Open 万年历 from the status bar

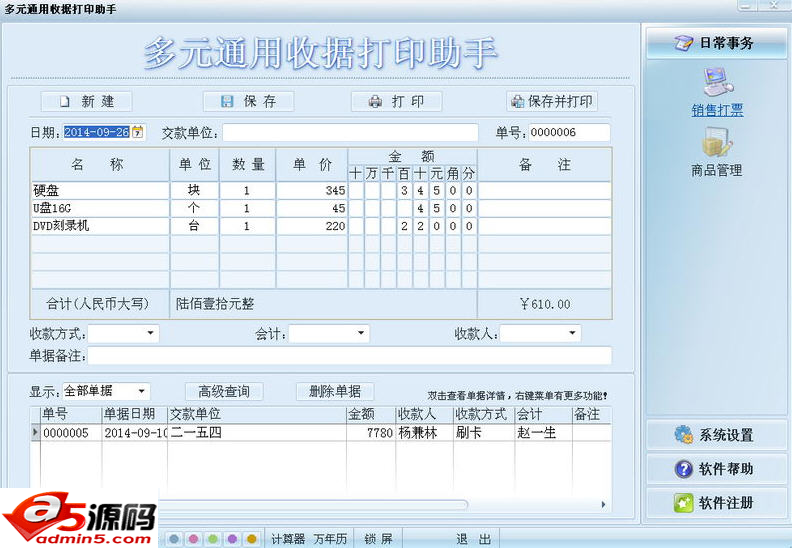[330, 539]
